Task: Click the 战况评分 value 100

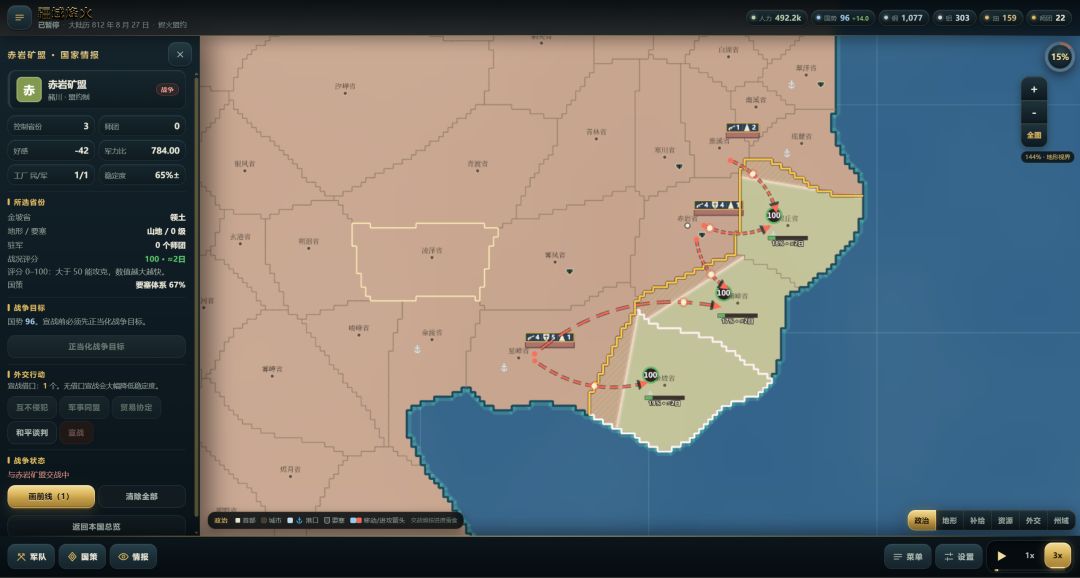Action: coord(165,259)
